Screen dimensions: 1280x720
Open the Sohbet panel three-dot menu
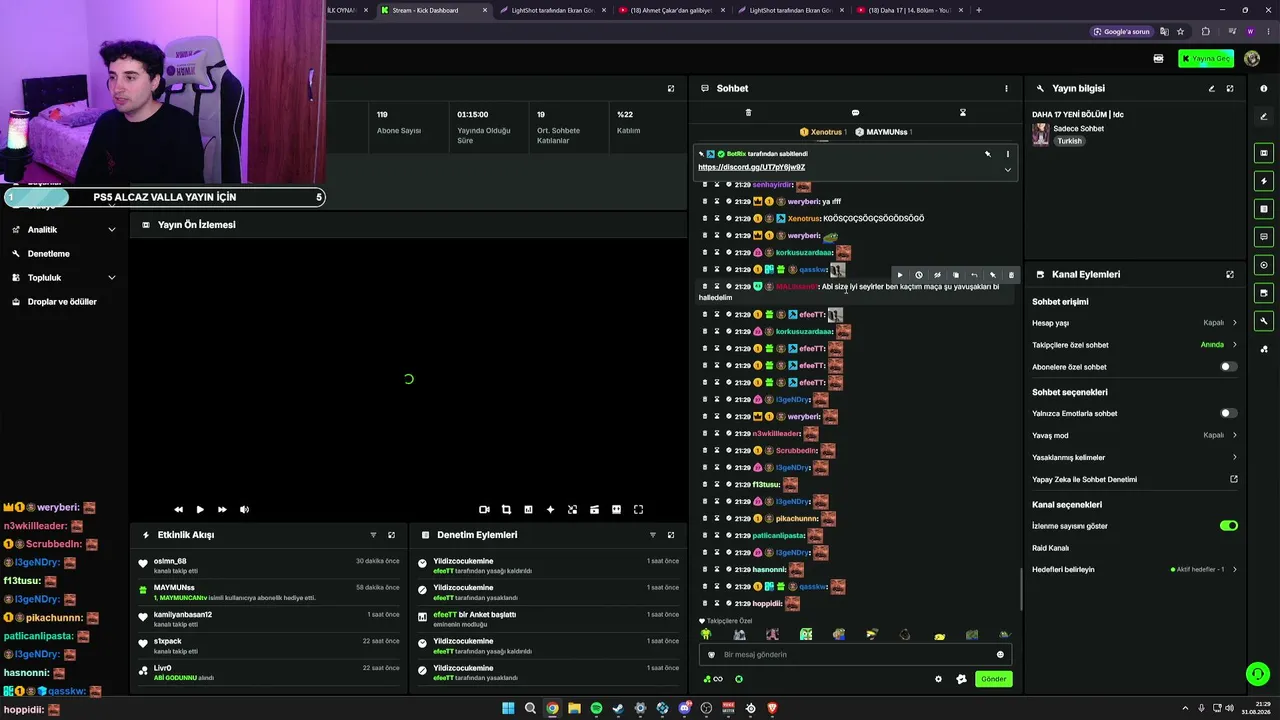tap(1006, 88)
